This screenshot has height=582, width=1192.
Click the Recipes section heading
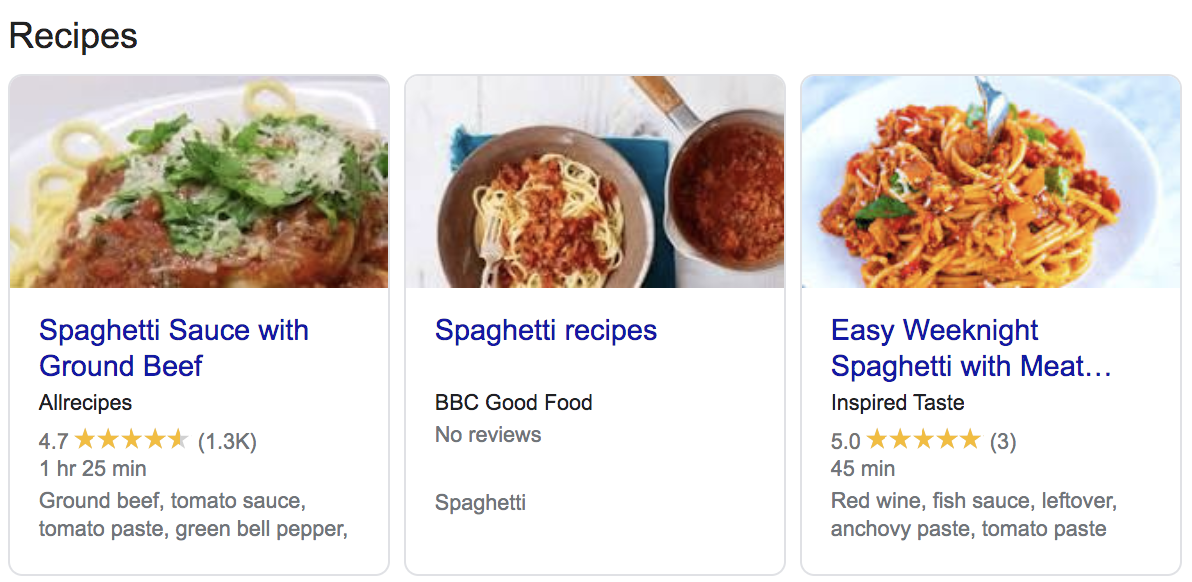[x=73, y=35]
